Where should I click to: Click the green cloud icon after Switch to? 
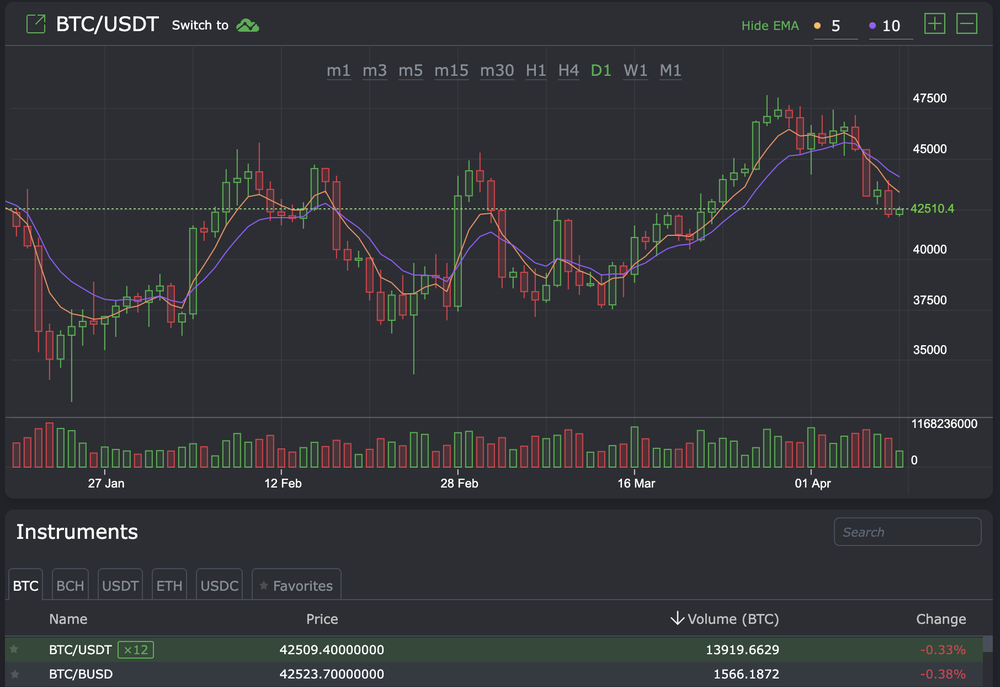247,26
